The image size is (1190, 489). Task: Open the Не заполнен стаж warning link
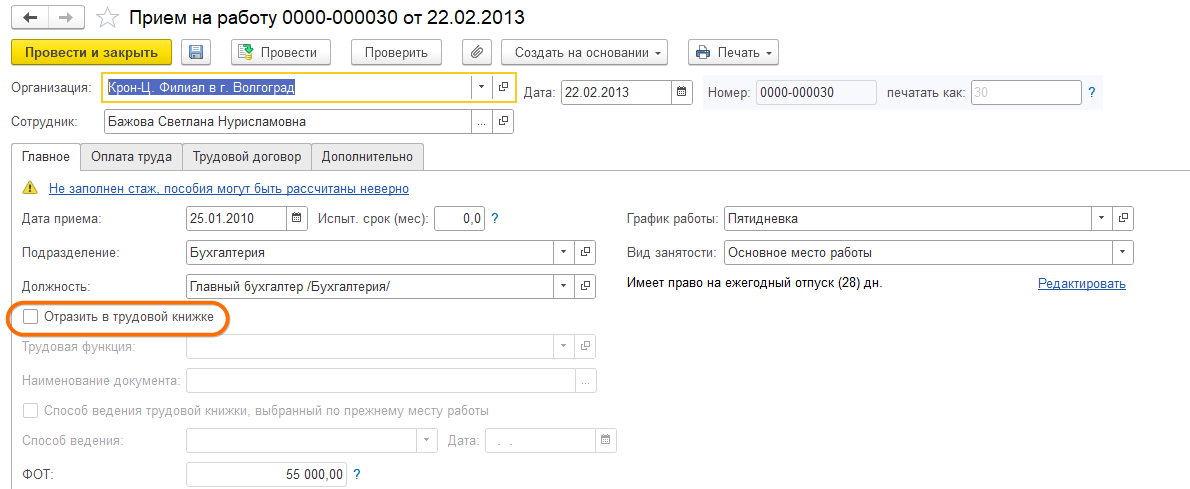[x=228, y=188]
